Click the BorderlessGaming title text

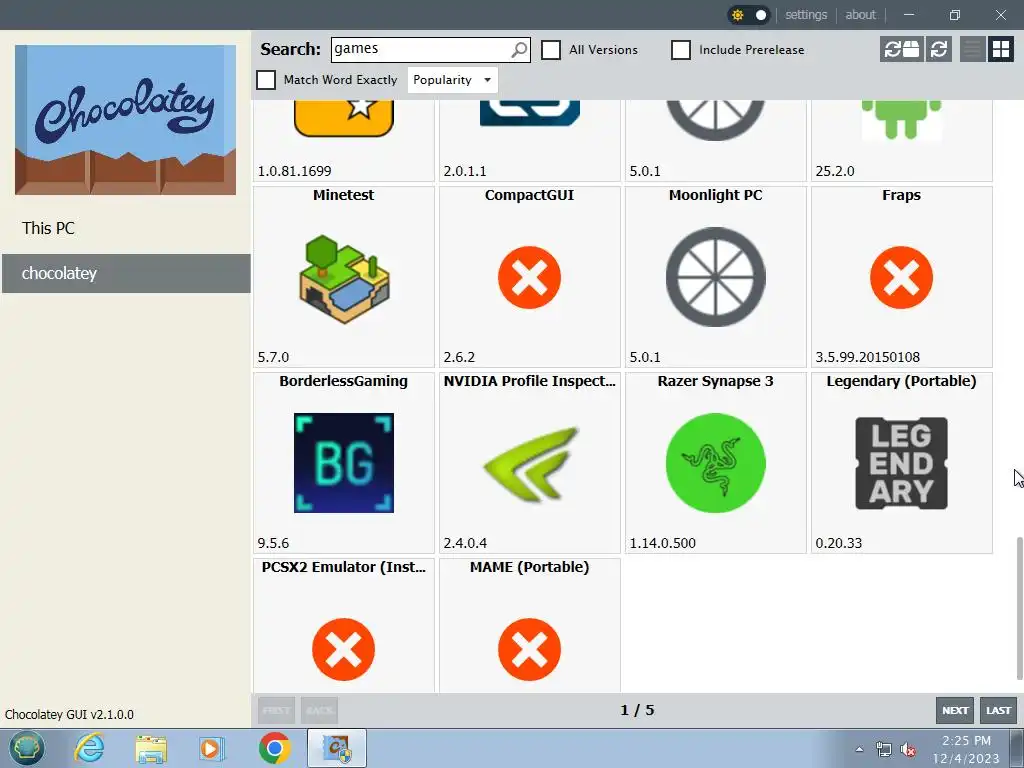pyautogui.click(x=344, y=381)
